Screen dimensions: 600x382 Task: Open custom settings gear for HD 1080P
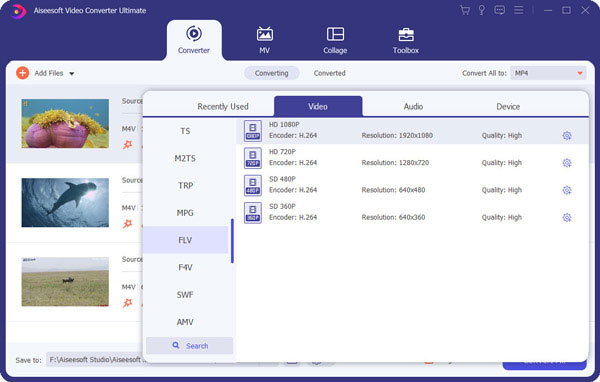[x=567, y=135]
